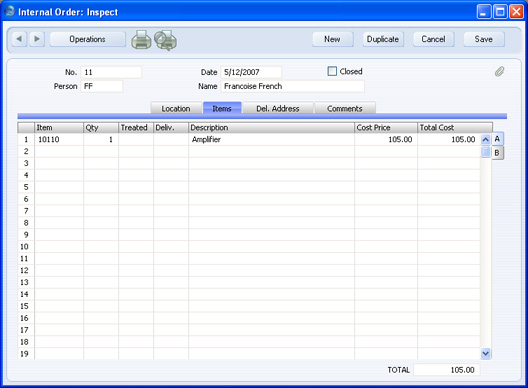Viewport: 528px width, 388px height.
Task: Select row number 2 in grid
Action: pyautogui.click(x=26, y=151)
